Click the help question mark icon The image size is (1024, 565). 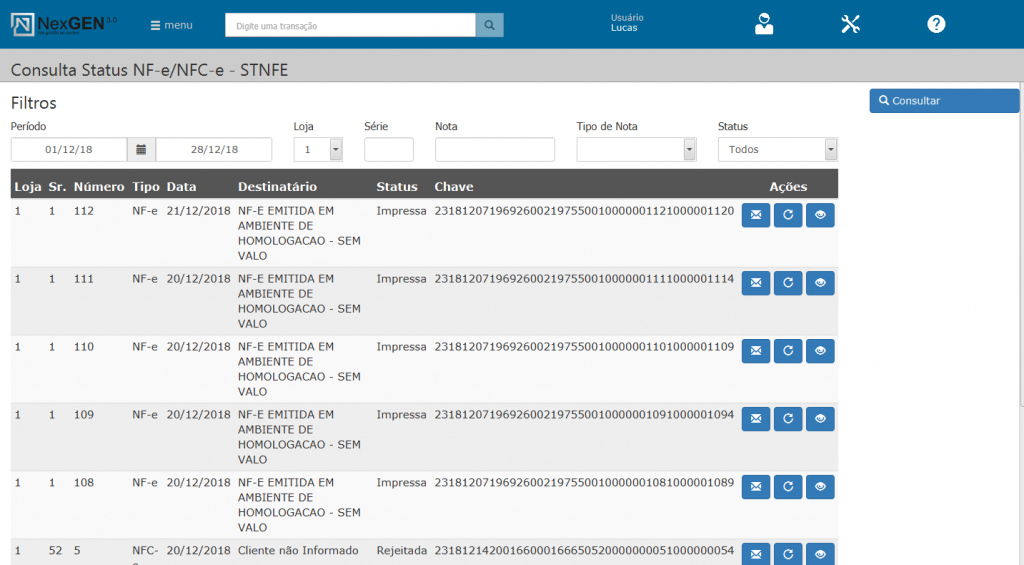tap(936, 25)
